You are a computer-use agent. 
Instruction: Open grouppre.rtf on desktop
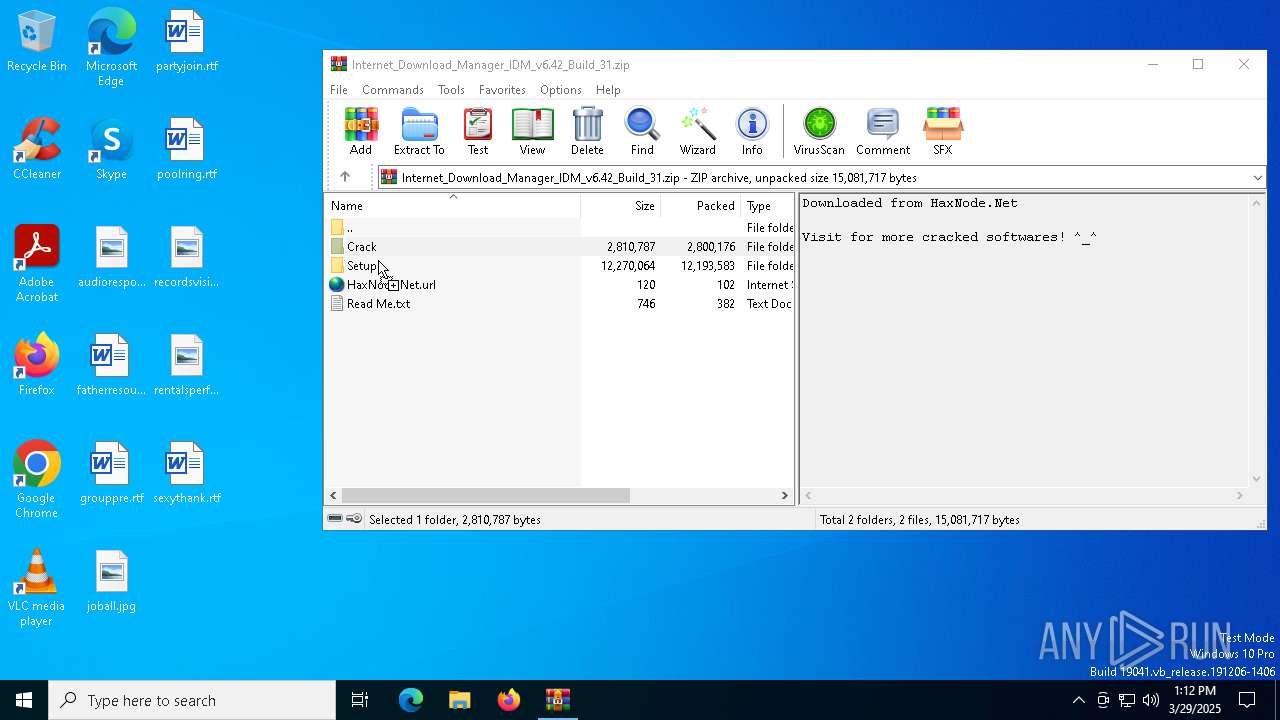click(111, 474)
